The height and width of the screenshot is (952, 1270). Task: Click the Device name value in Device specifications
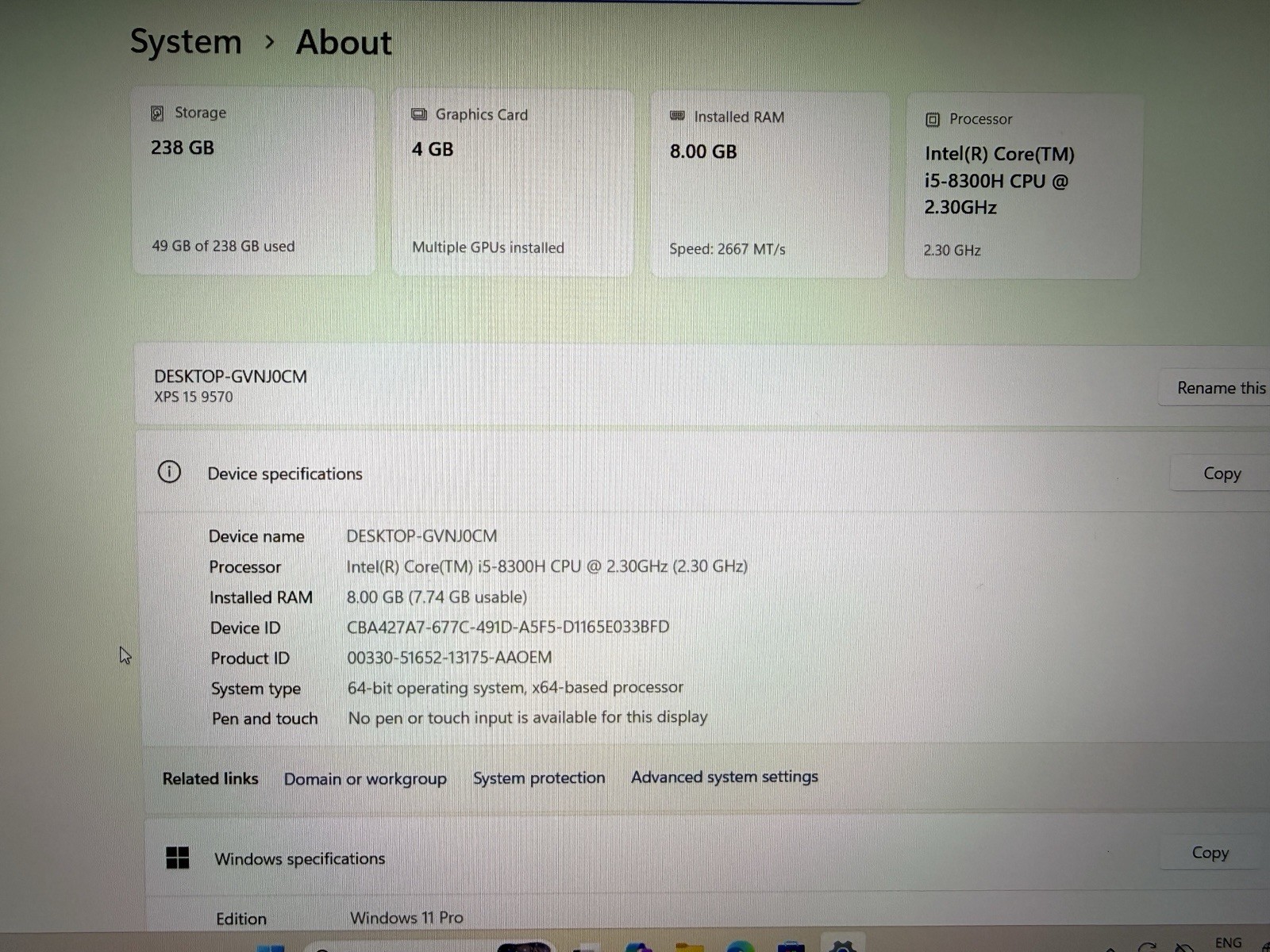pyautogui.click(x=421, y=536)
